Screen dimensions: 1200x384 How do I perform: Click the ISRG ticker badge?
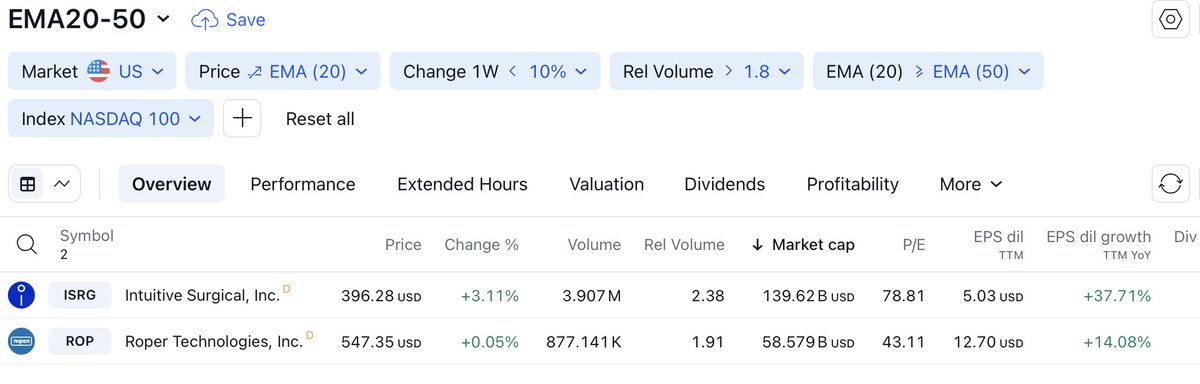click(80, 295)
